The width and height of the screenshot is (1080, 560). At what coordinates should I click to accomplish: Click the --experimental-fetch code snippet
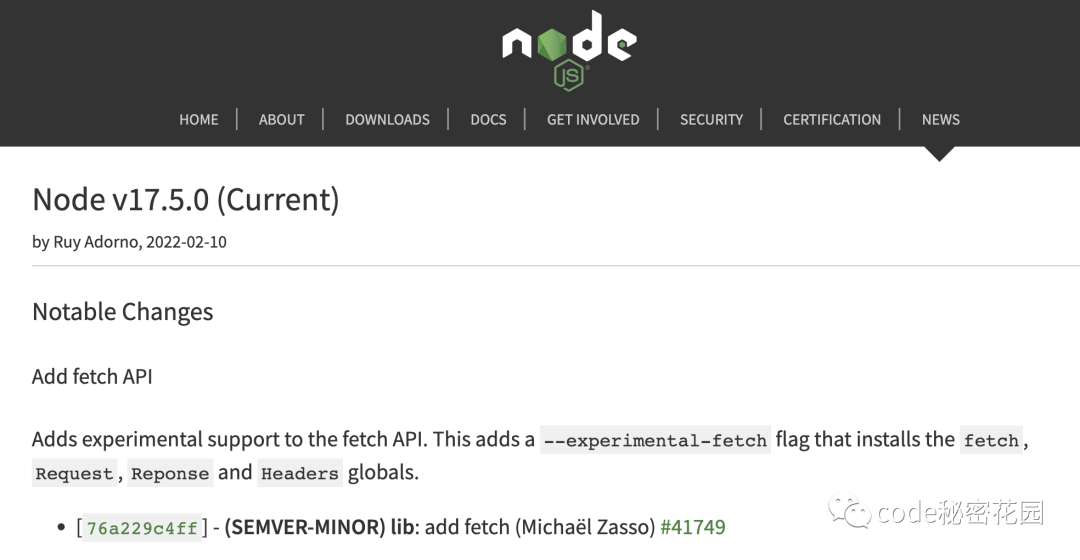(655, 440)
